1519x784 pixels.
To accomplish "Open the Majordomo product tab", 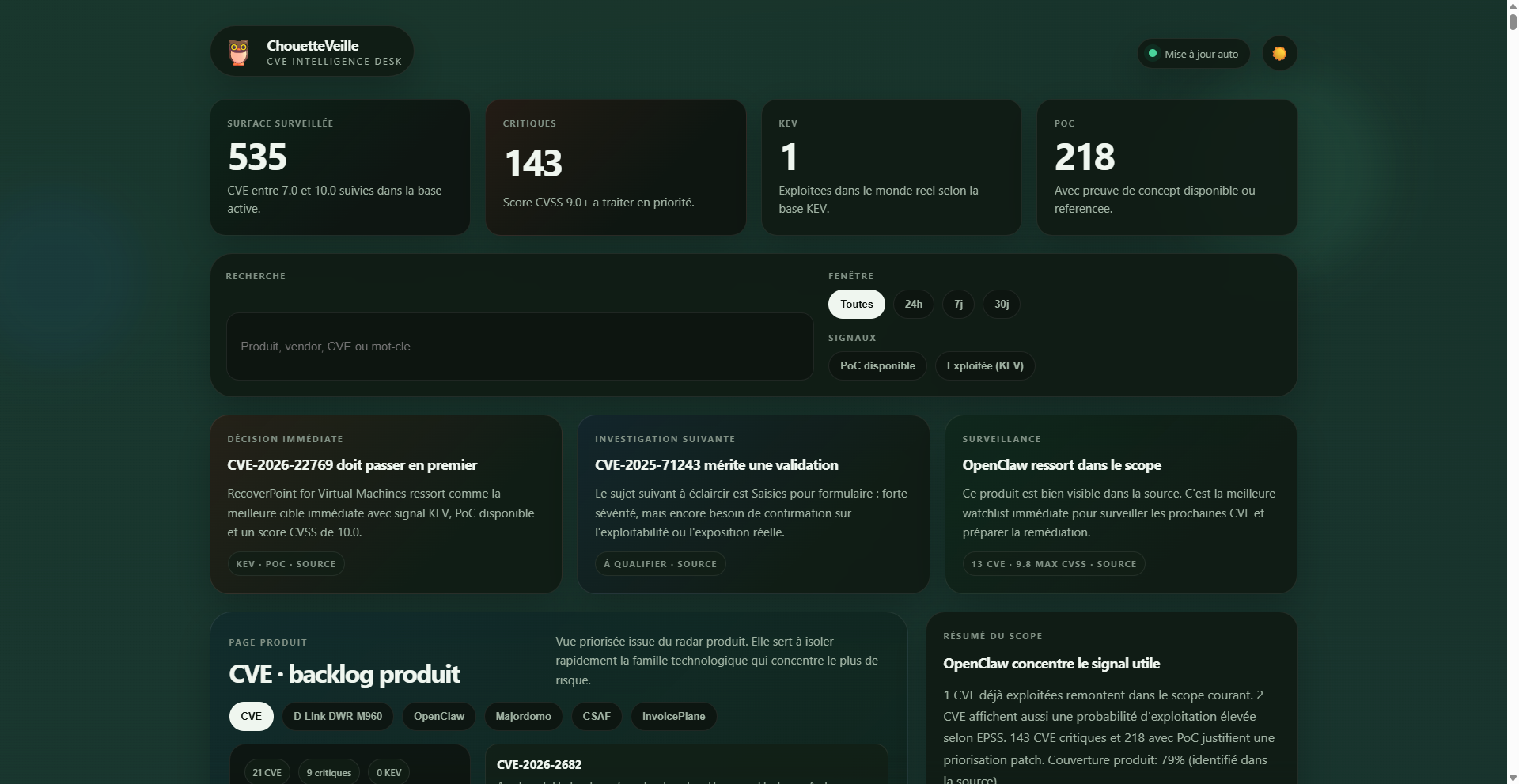I will click(x=523, y=717).
